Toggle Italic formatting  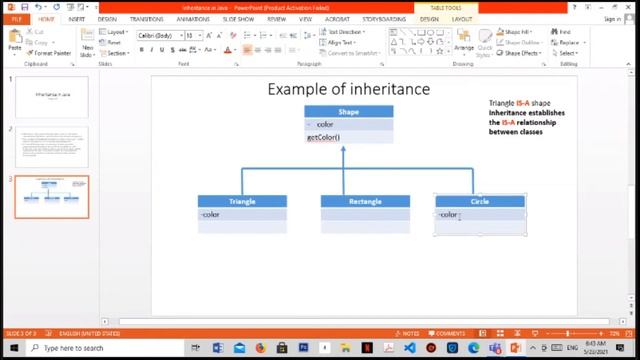point(152,50)
